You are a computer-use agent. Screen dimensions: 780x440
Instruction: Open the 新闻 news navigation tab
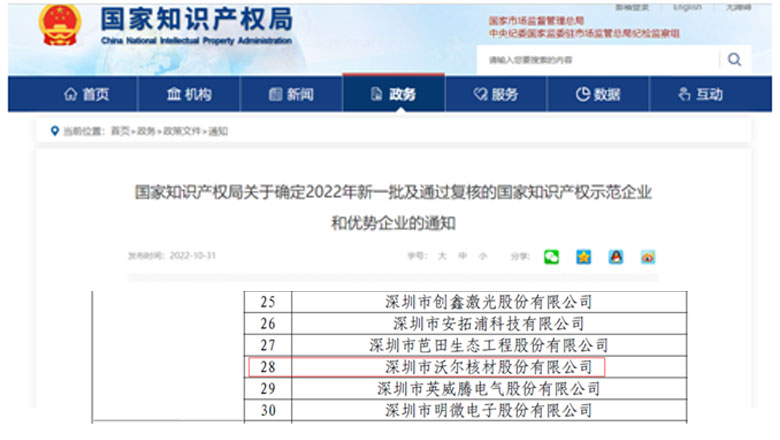pos(291,94)
